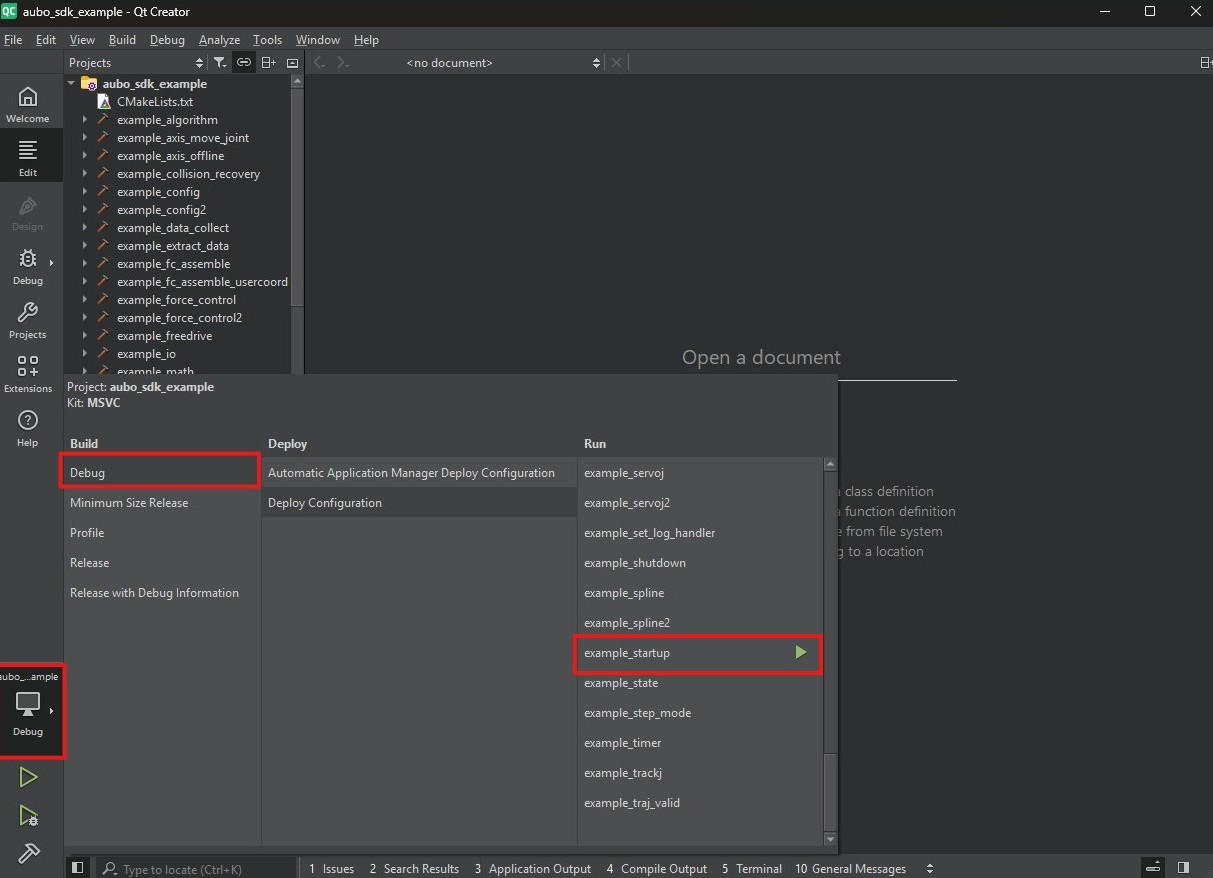Expand the example_algorithm tree node
This screenshot has height=878, width=1213.
(85, 120)
